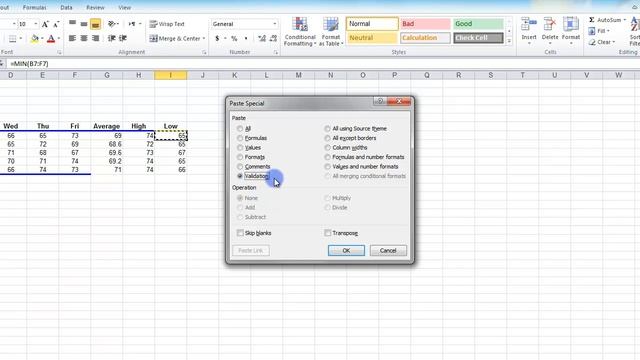Apply accounting dollar number format
This screenshot has width=640, height=360.
pyautogui.click(x=217, y=38)
